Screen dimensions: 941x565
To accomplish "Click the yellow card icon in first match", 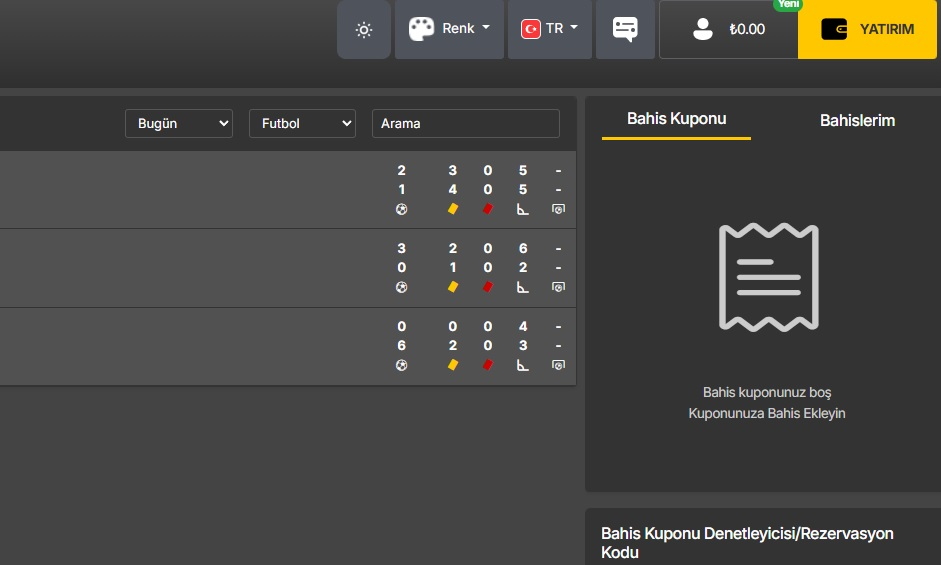I will point(453,209).
